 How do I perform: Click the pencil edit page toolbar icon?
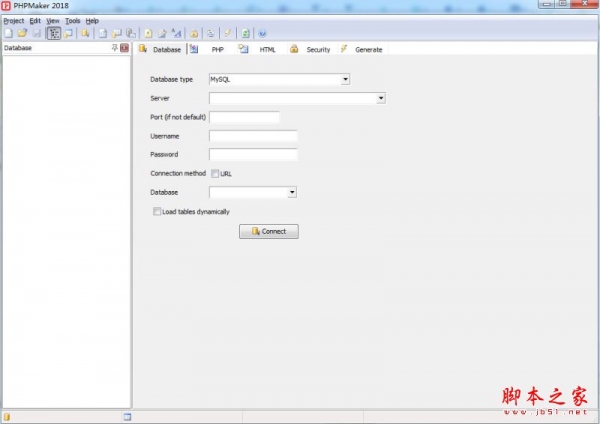tap(162, 33)
